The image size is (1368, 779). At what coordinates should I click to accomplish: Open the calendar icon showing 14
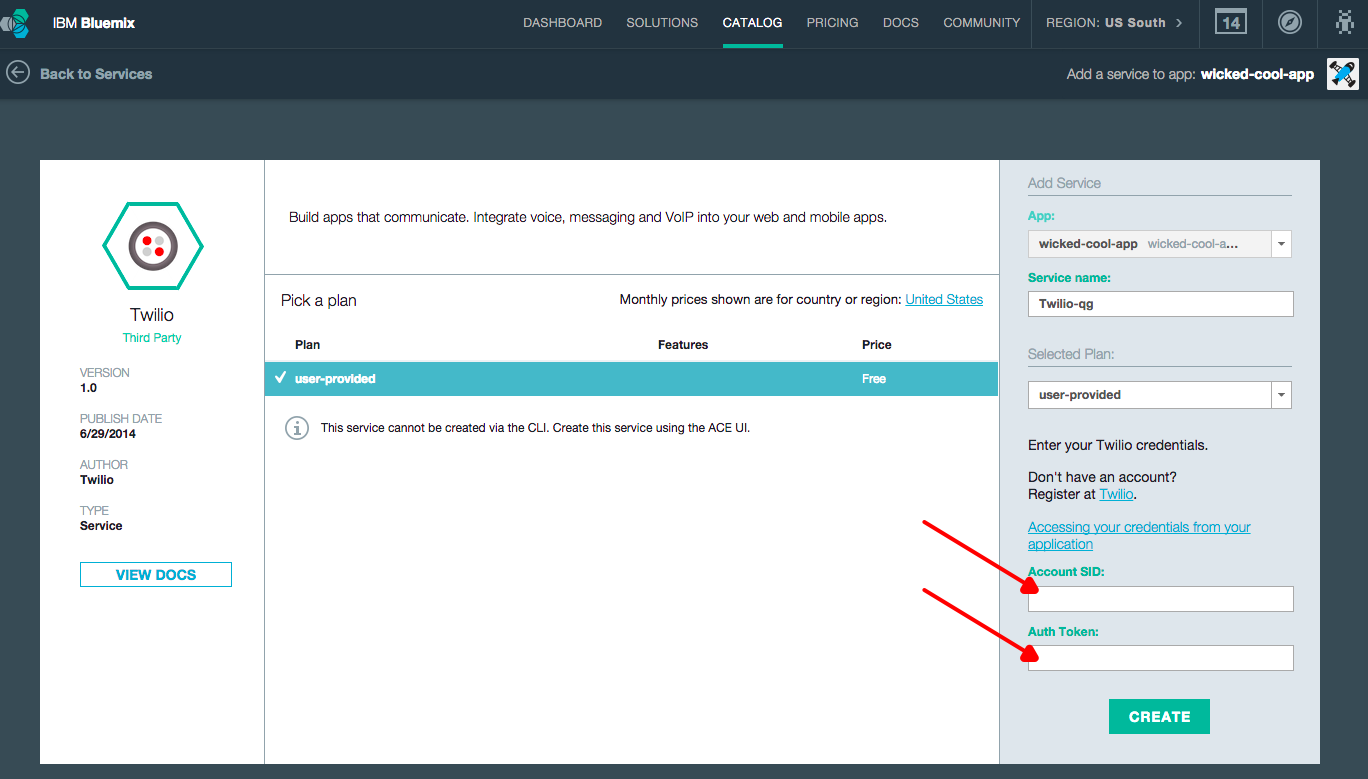tap(1230, 22)
